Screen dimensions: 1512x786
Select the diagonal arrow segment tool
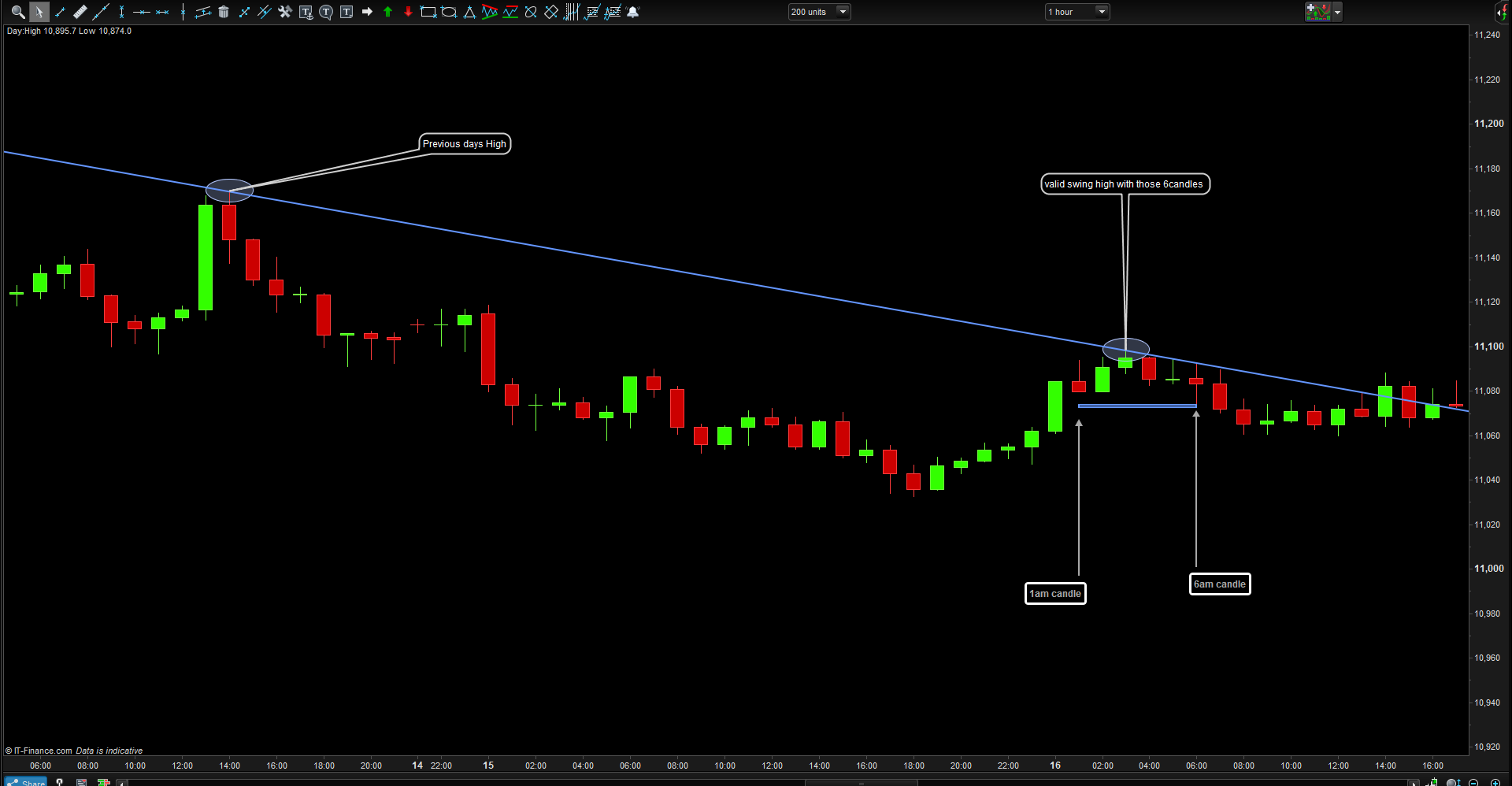[244, 12]
